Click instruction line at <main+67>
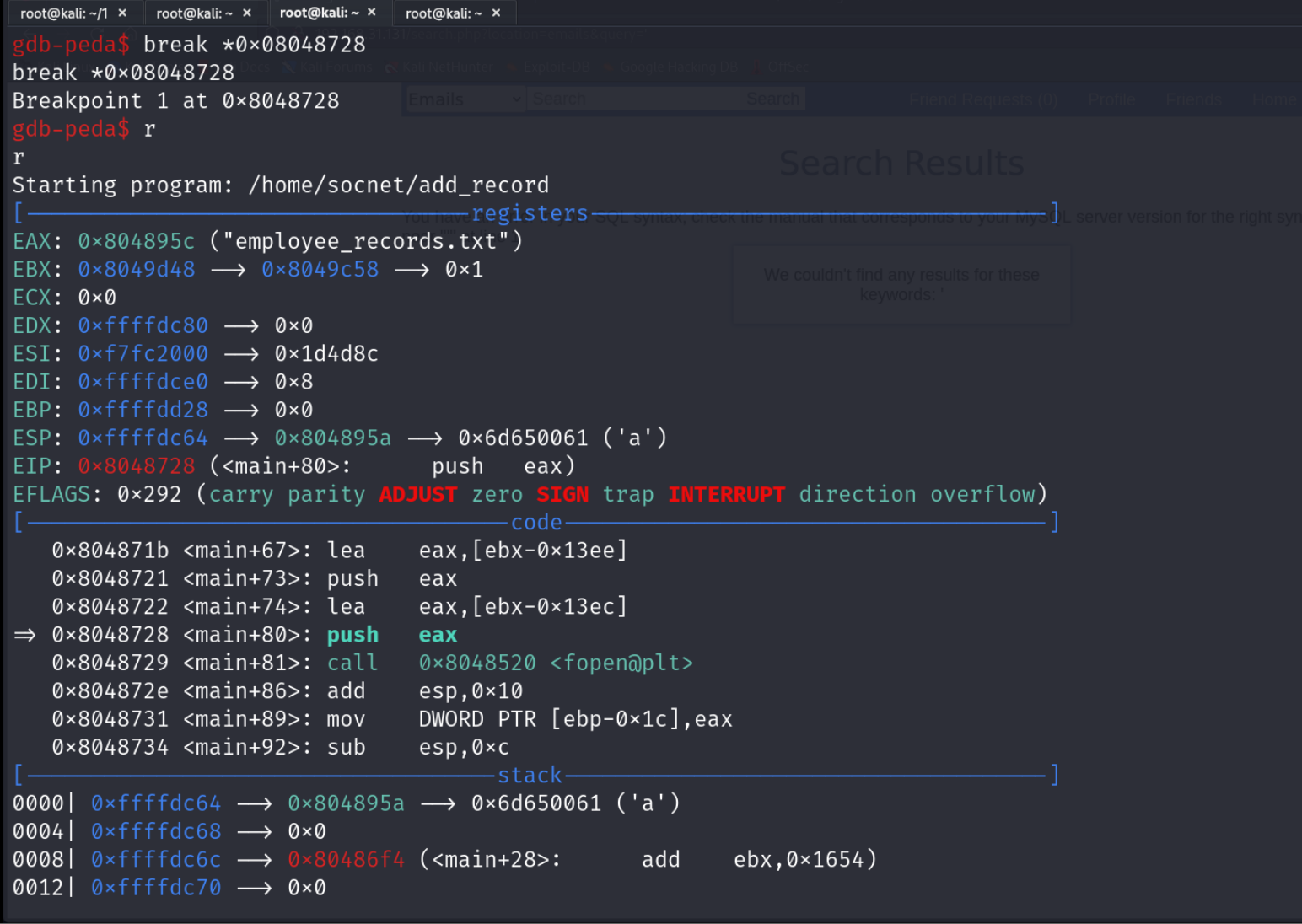Image resolution: width=1302 pixels, height=924 pixels. click(x=339, y=551)
